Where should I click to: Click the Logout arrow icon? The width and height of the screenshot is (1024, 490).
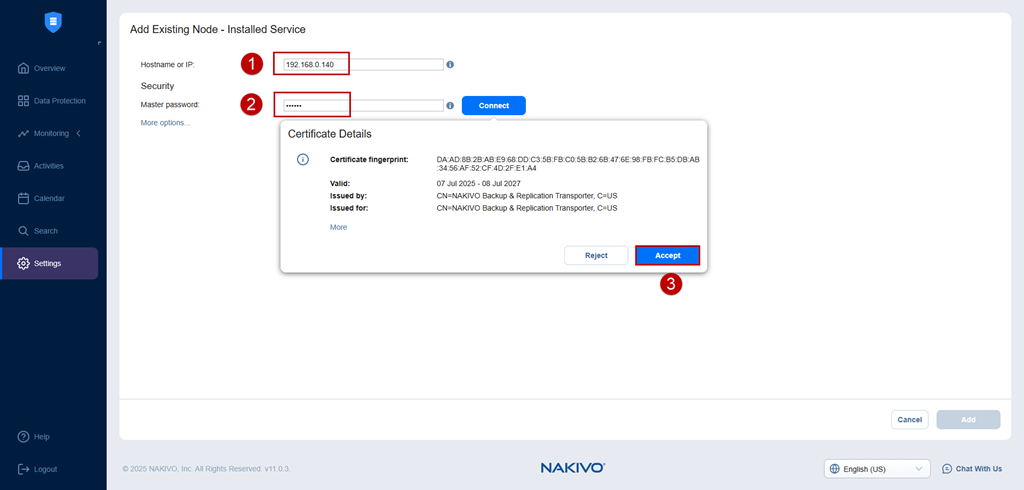click(24, 469)
